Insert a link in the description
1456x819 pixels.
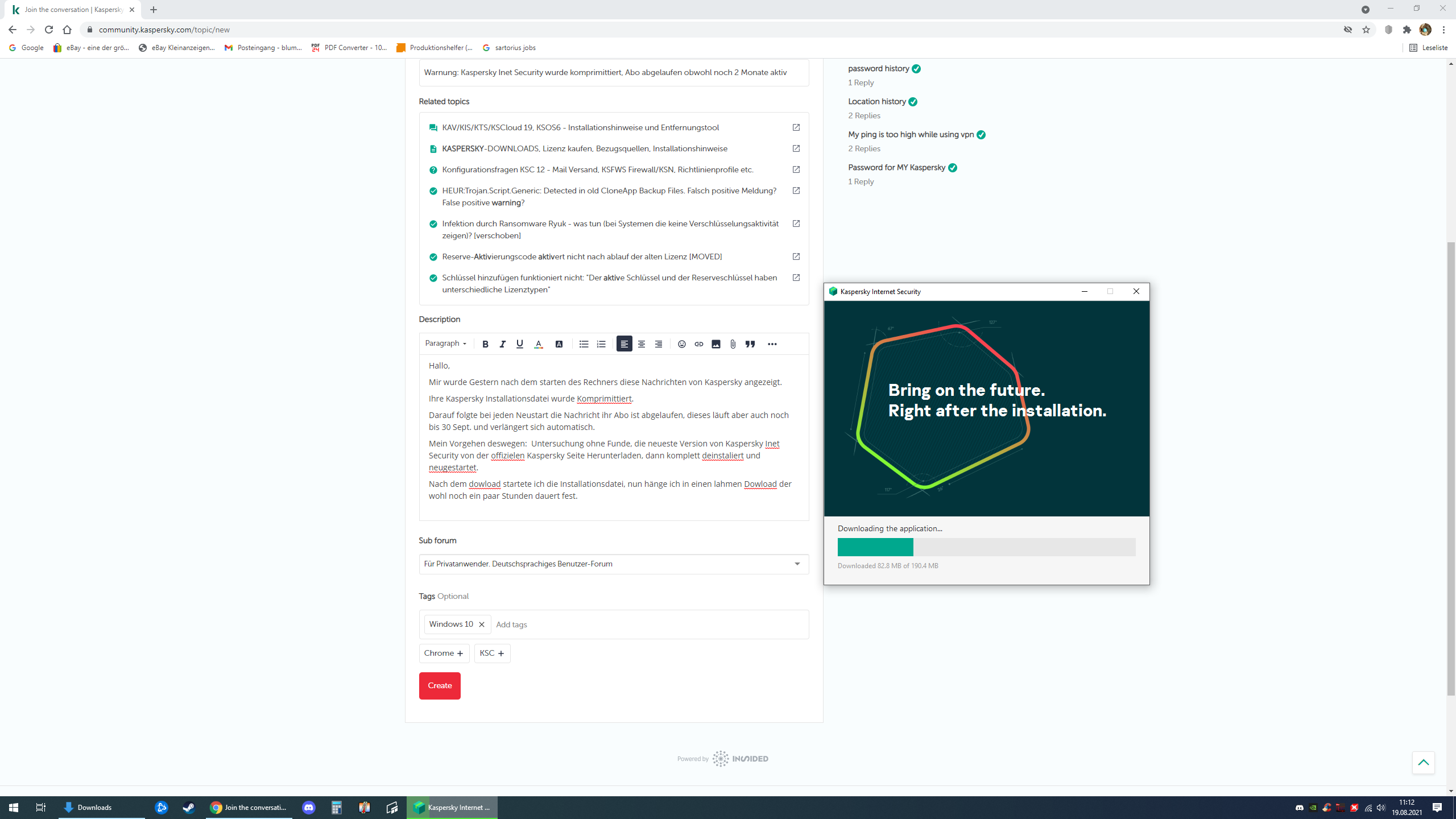(x=698, y=344)
